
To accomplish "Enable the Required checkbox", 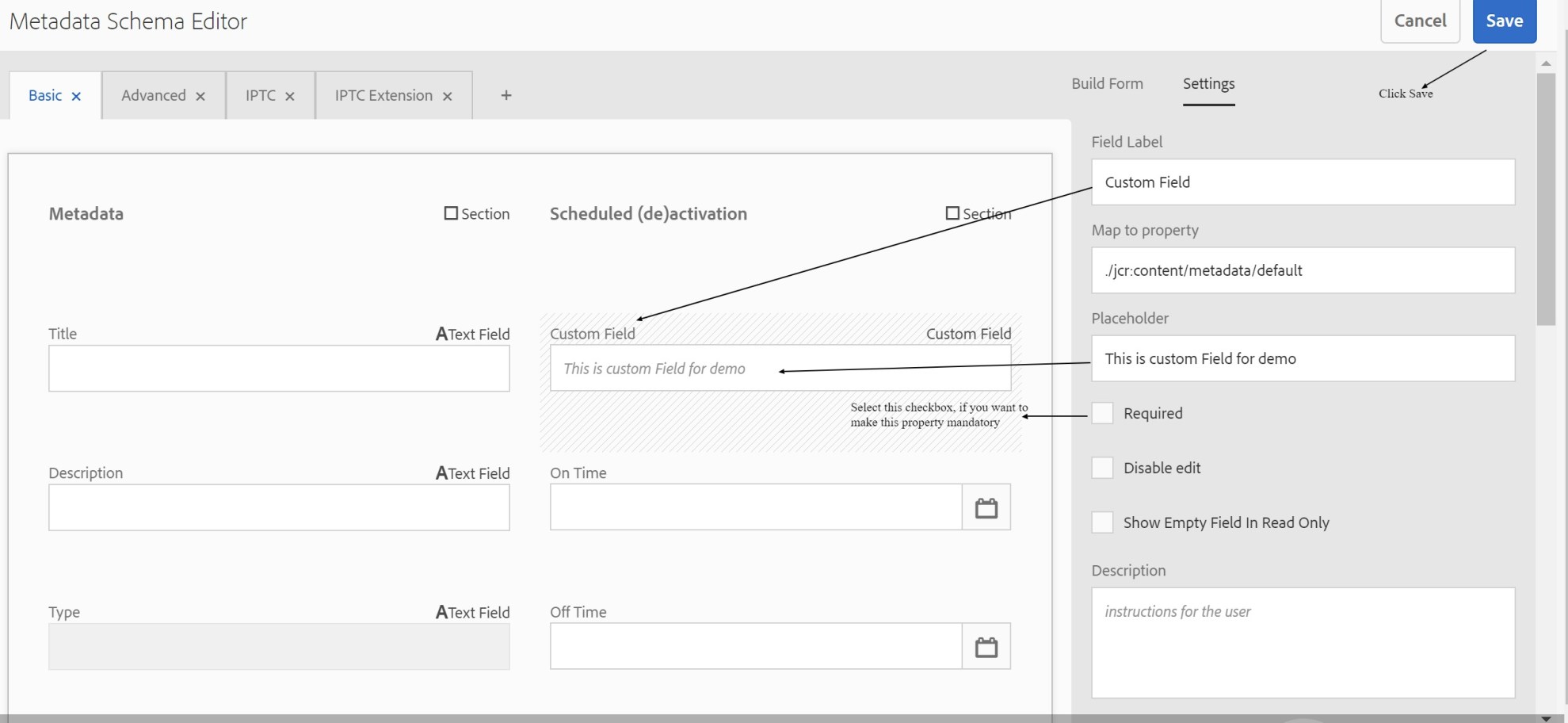I will pos(1102,413).
